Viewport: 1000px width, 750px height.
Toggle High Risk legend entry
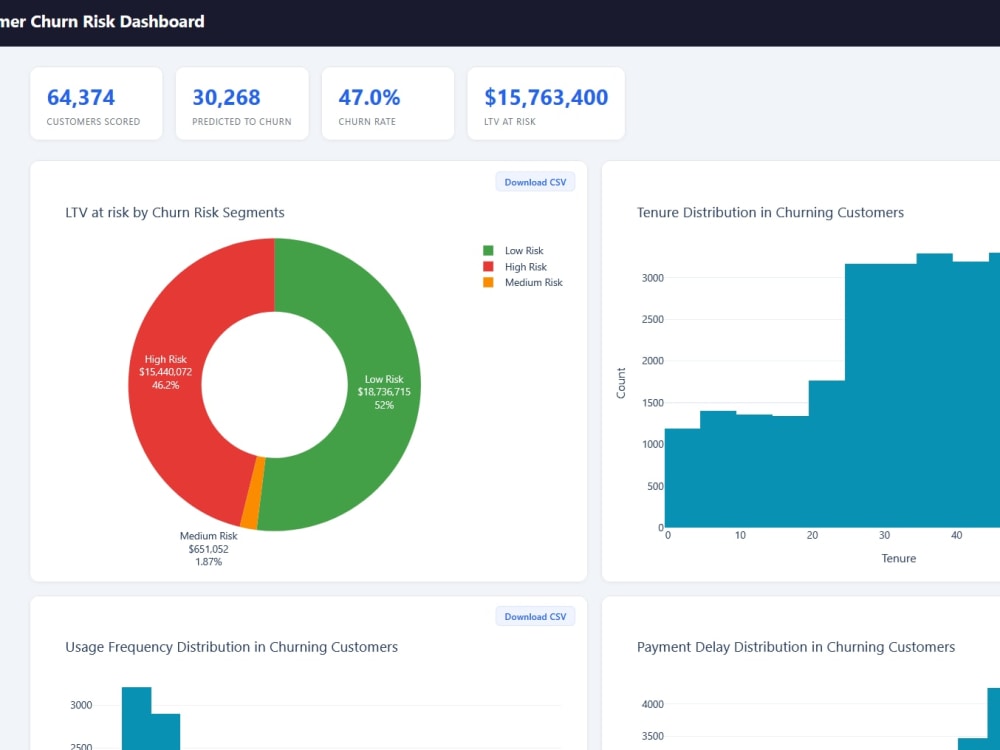515,267
